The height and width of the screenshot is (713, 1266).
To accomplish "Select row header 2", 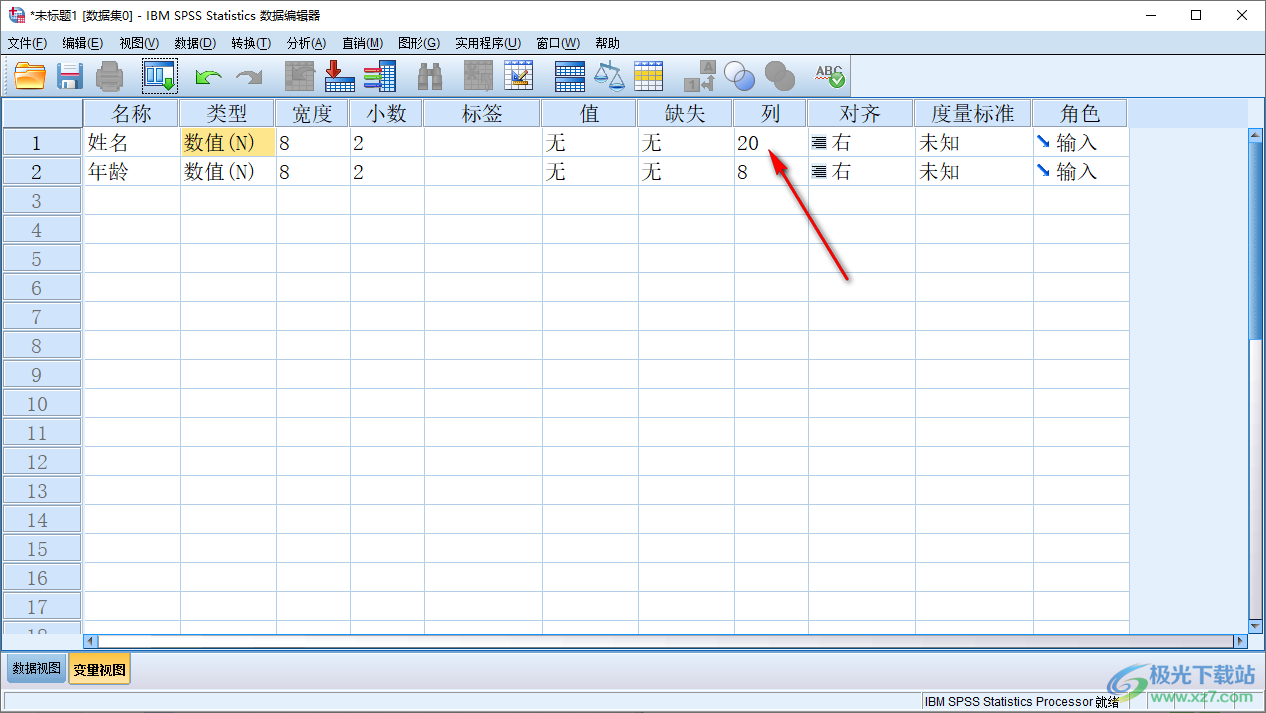I will point(42,171).
